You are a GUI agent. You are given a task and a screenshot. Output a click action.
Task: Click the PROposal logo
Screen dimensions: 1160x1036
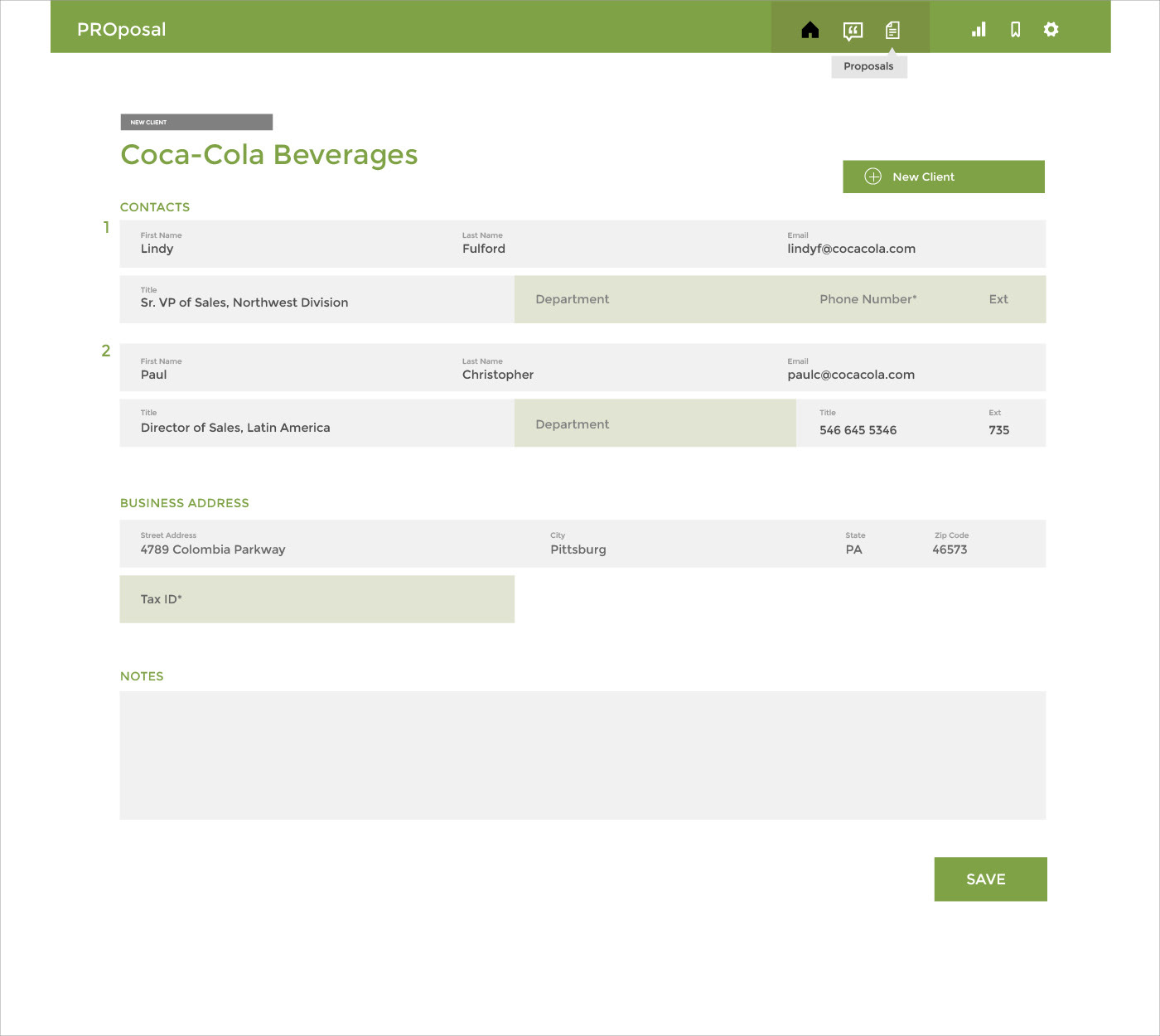tap(122, 29)
